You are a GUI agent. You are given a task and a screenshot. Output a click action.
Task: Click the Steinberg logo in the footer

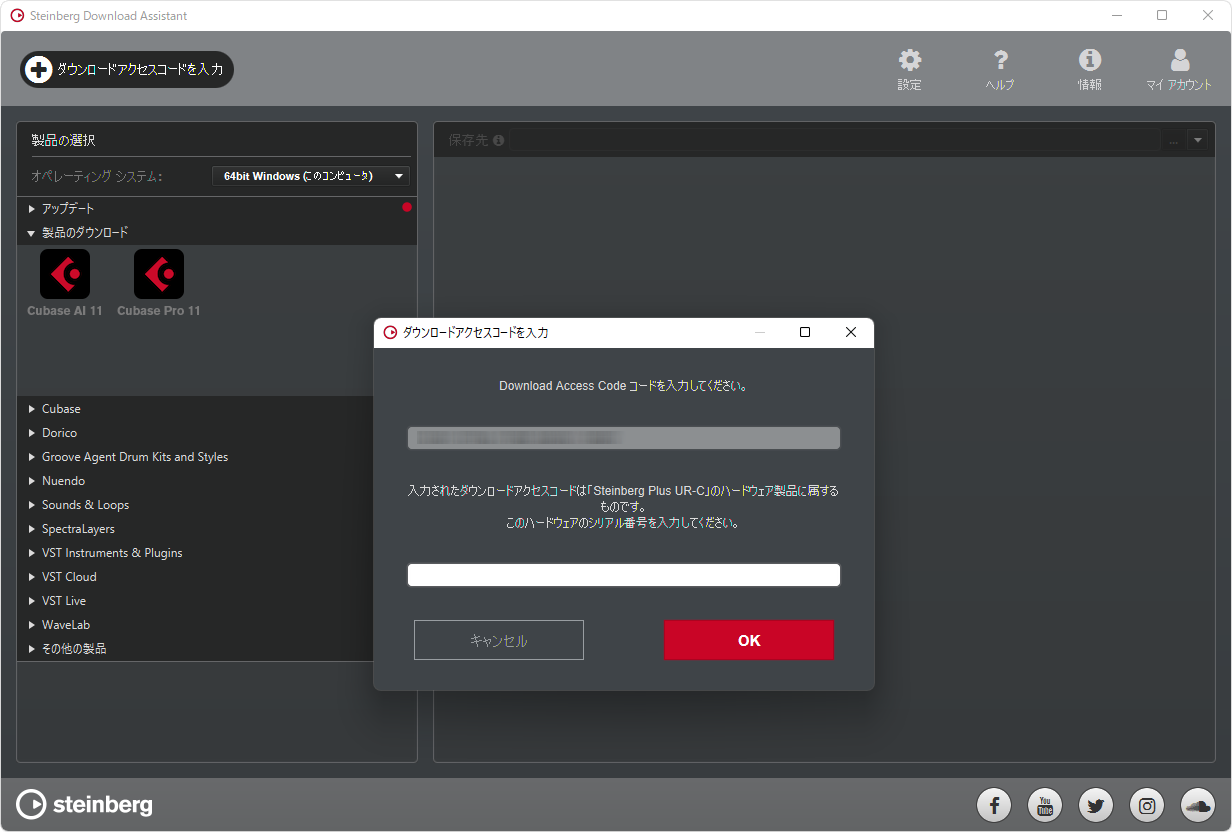coord(85,804)
